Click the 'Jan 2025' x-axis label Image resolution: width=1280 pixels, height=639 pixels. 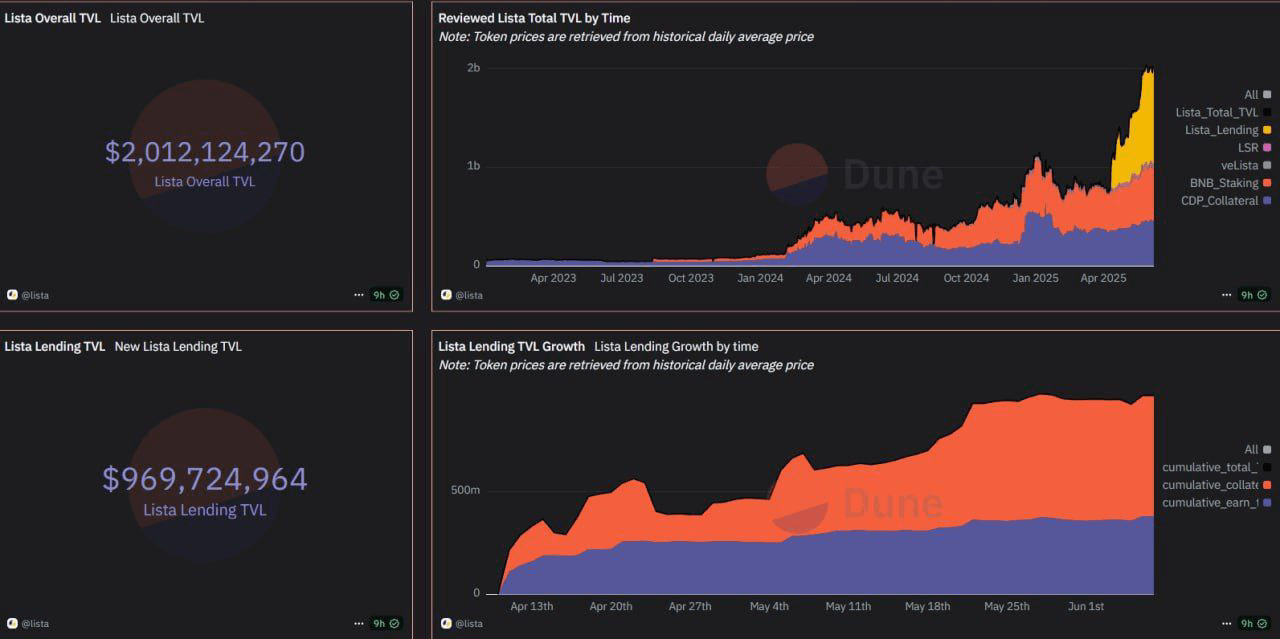1035,278
